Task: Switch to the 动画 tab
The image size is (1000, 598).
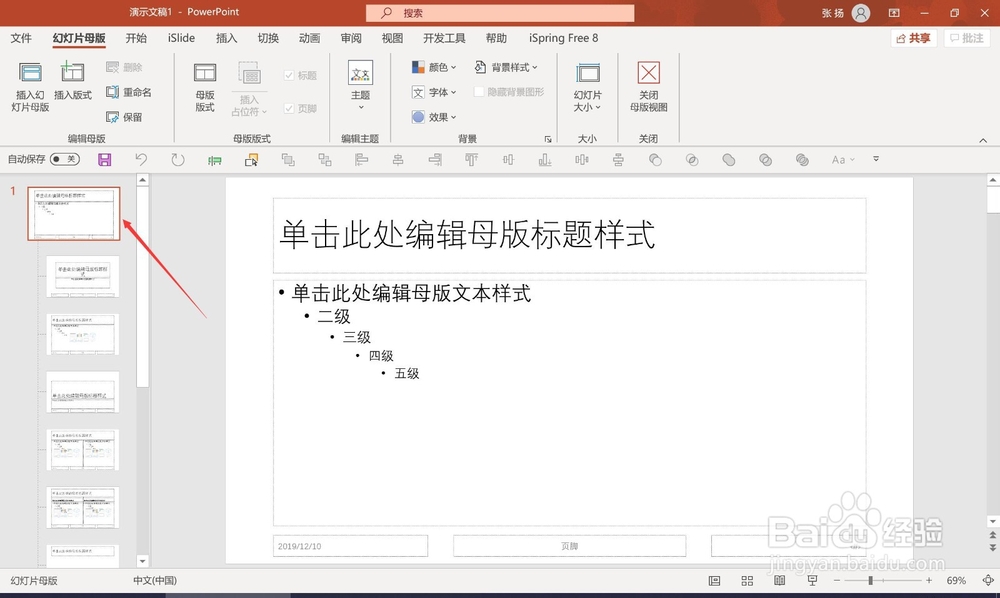Action: coord(309,38)
